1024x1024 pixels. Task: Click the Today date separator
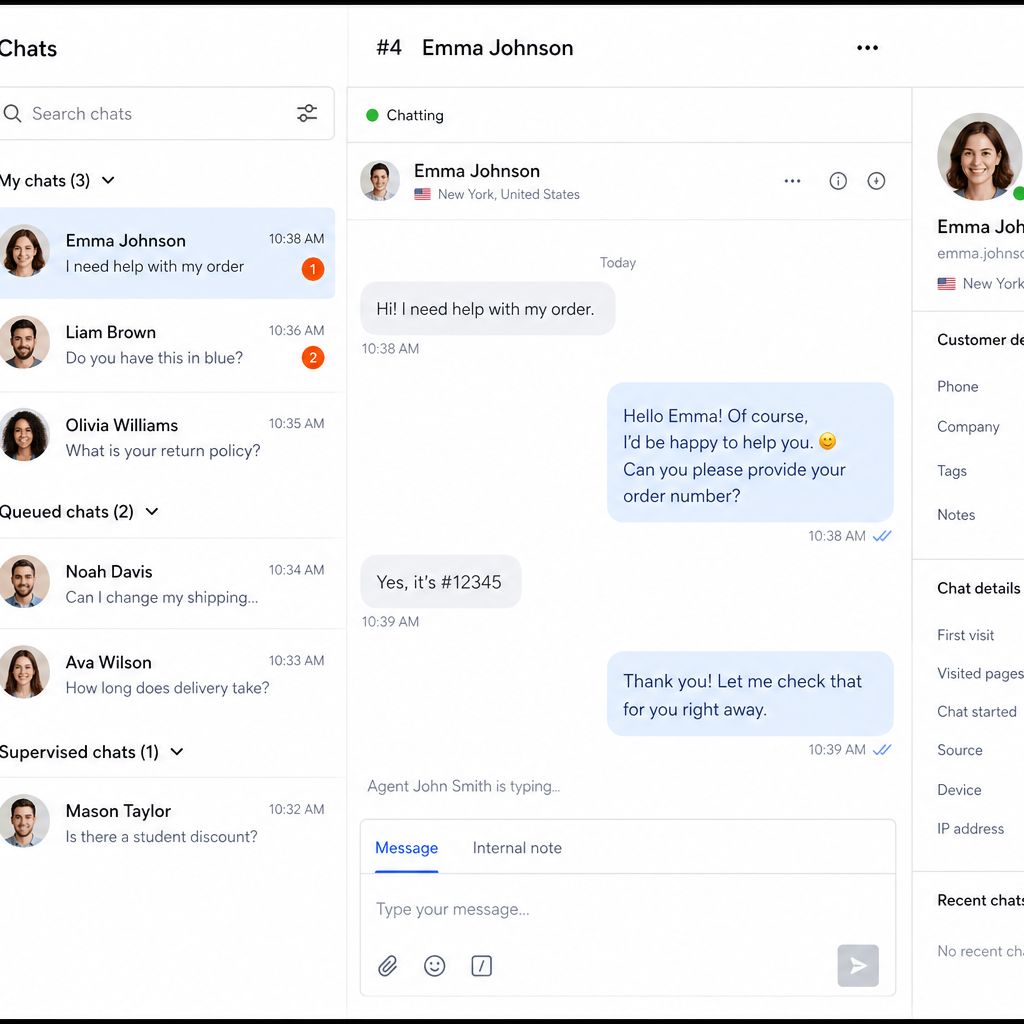pos(618,263)
